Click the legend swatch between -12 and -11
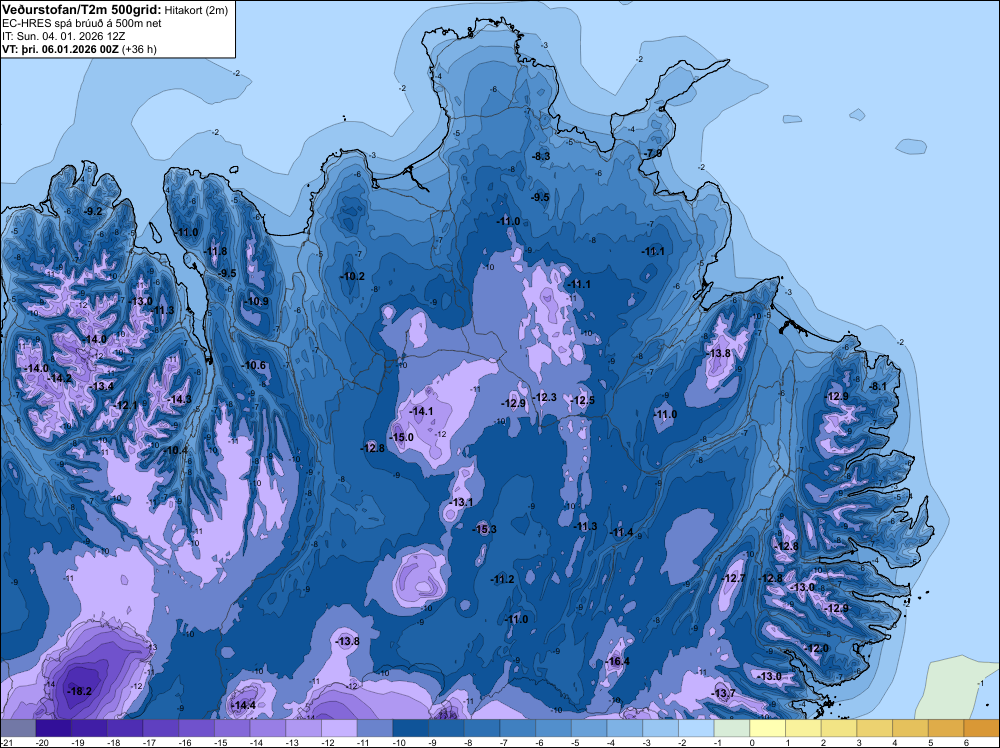 [339, 728]
